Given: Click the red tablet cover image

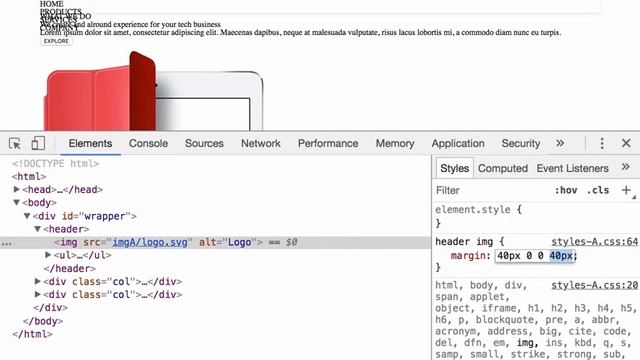Looking at the screenshot, I should click(100, 91).
